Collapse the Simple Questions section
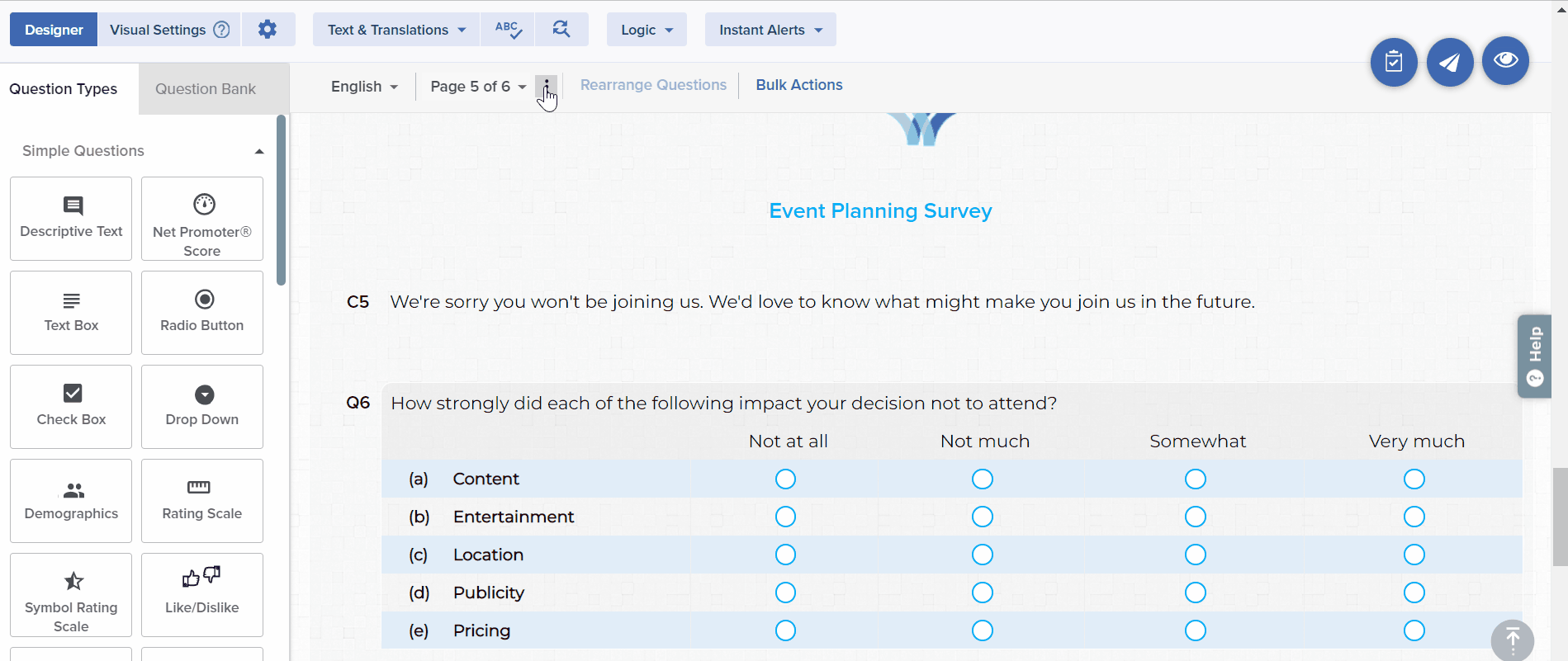Viewport: 1568px width, 661px height. click(259, 151)
